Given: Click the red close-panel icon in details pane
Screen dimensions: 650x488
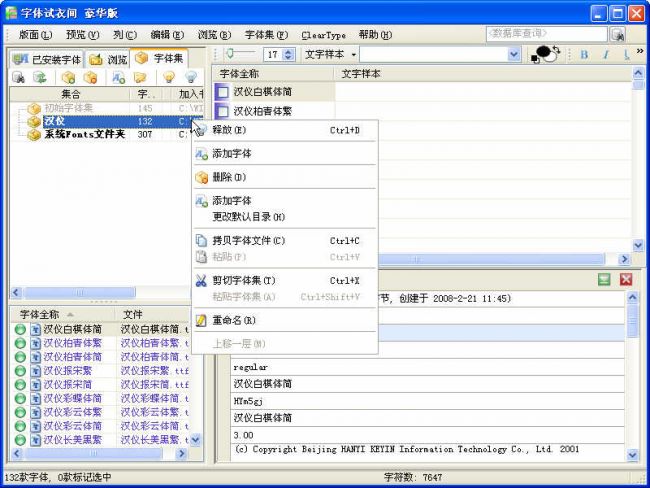Looking at the screenshot, I should [x=626, y=280].
